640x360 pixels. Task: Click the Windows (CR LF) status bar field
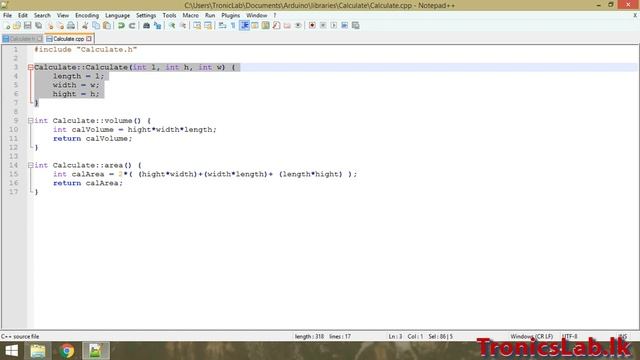531,336
